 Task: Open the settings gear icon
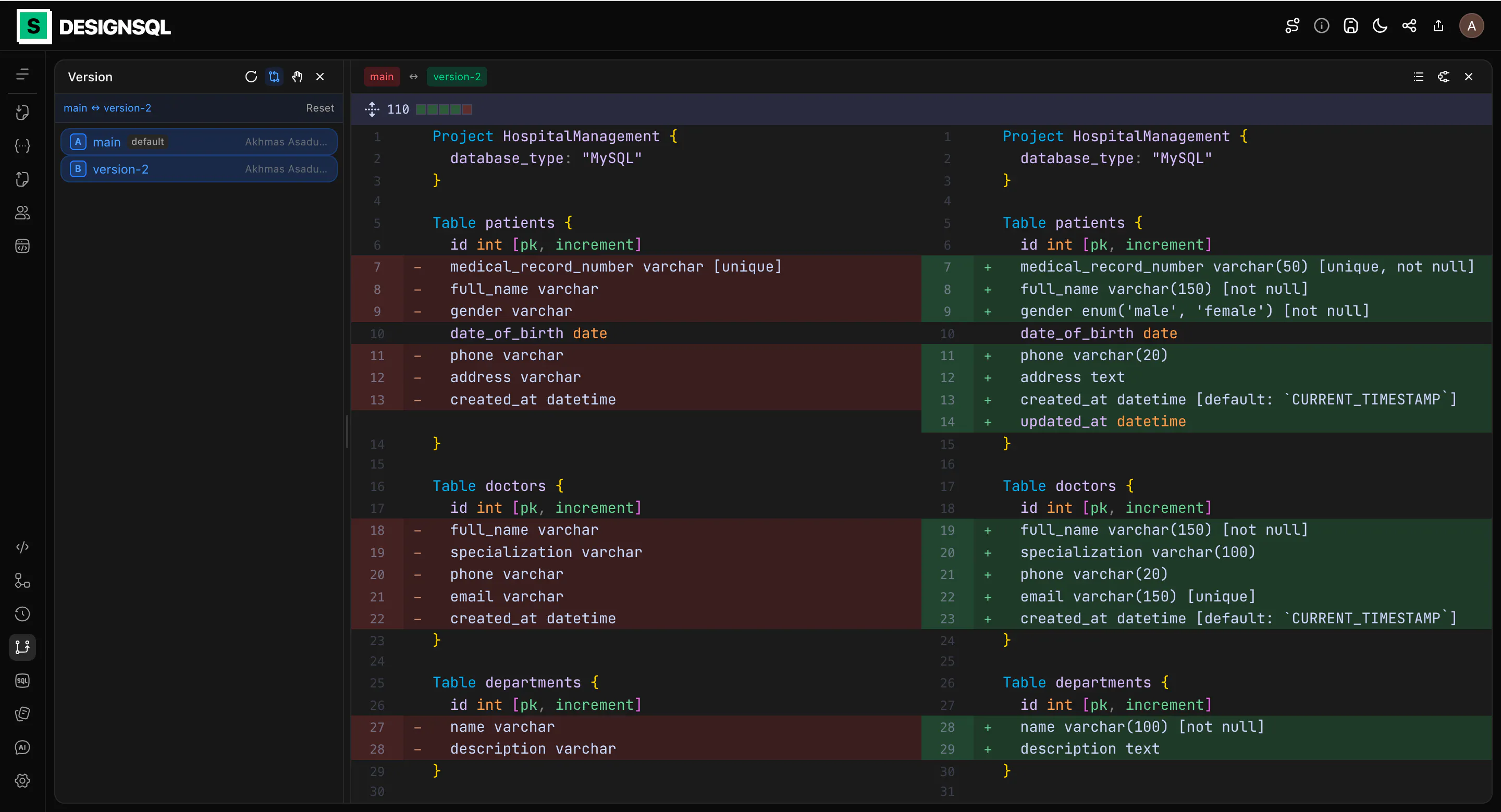[x=22, y=781]
